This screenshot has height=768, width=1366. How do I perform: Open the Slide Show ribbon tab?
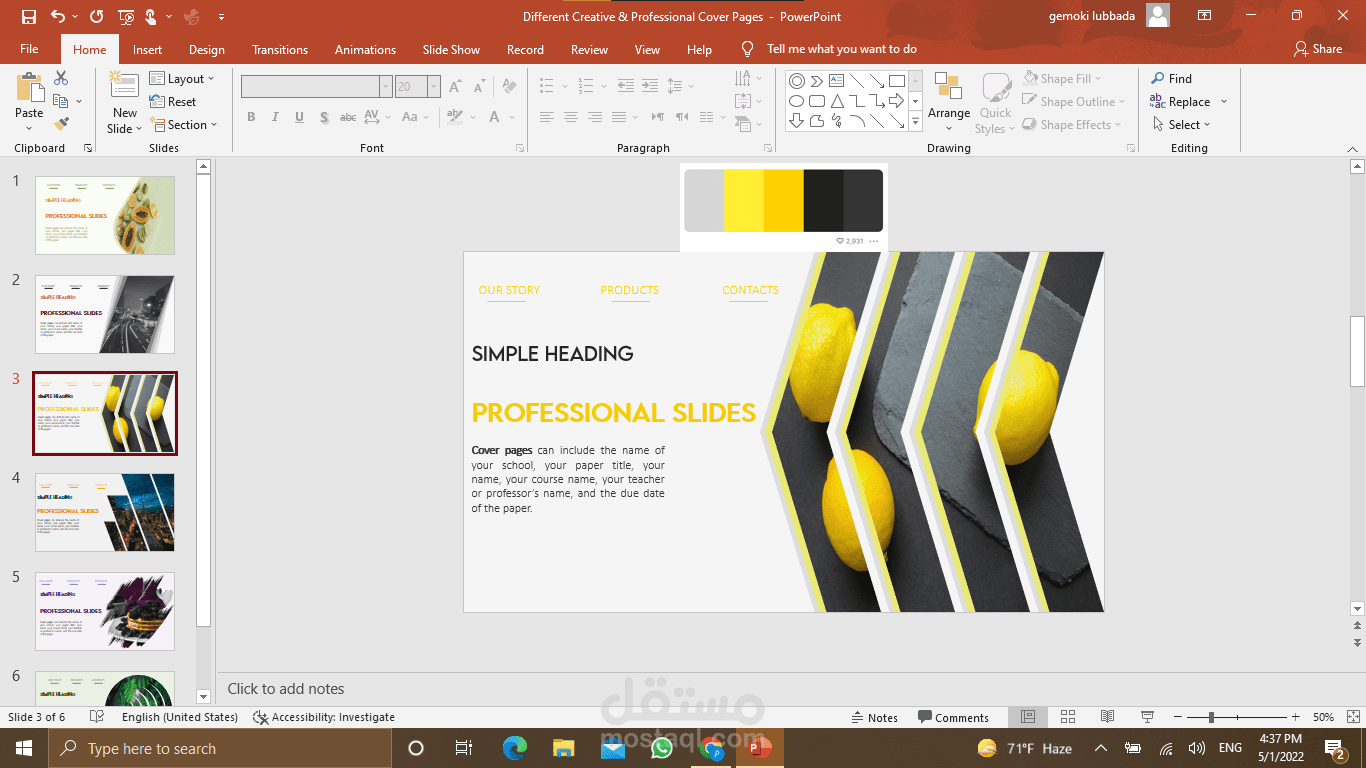tap(451, 49)
